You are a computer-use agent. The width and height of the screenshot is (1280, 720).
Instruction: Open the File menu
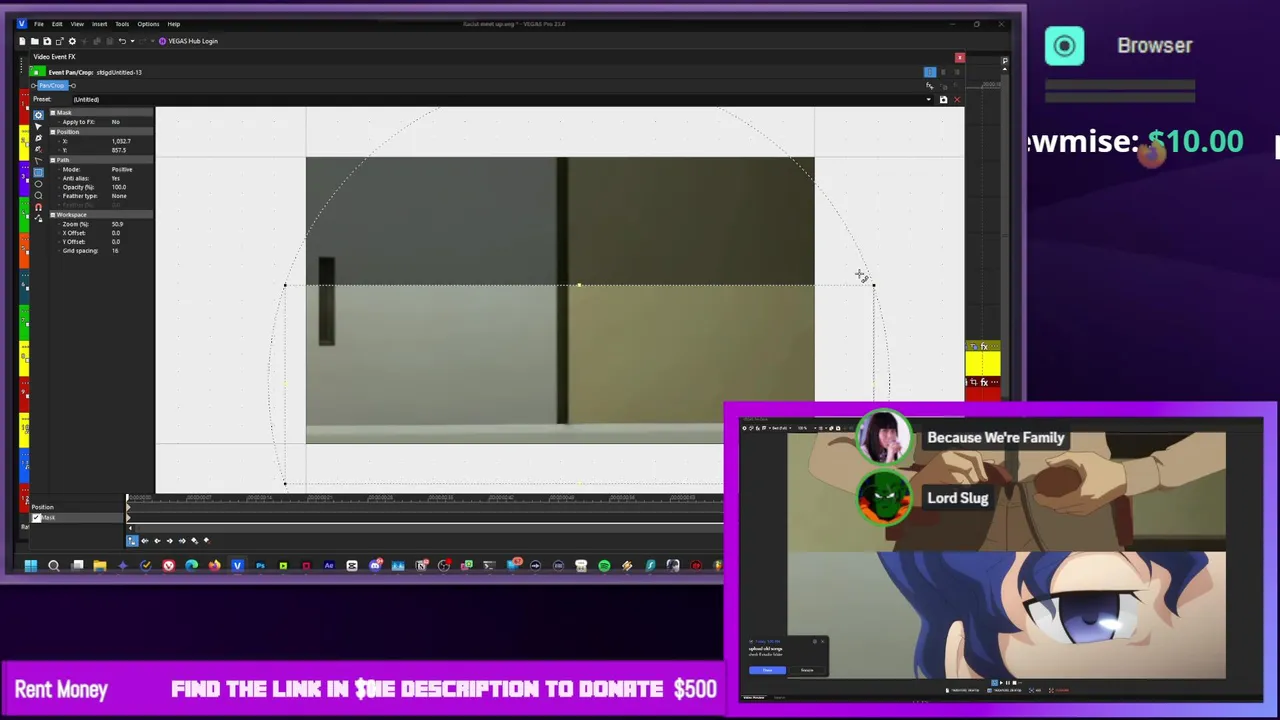pyautogui.click(x=38, y=24)
